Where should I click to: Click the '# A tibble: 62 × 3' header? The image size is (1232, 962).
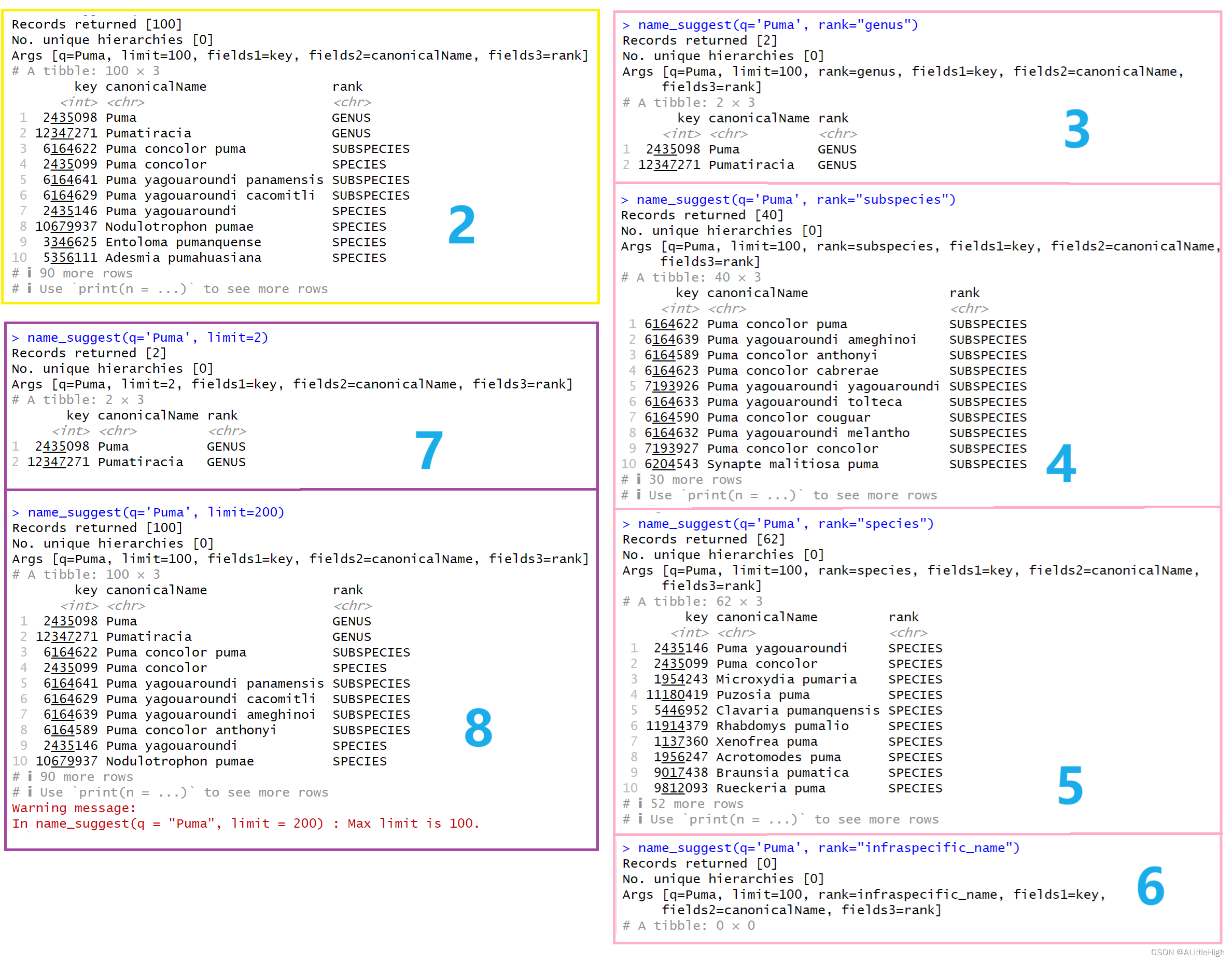693,602
